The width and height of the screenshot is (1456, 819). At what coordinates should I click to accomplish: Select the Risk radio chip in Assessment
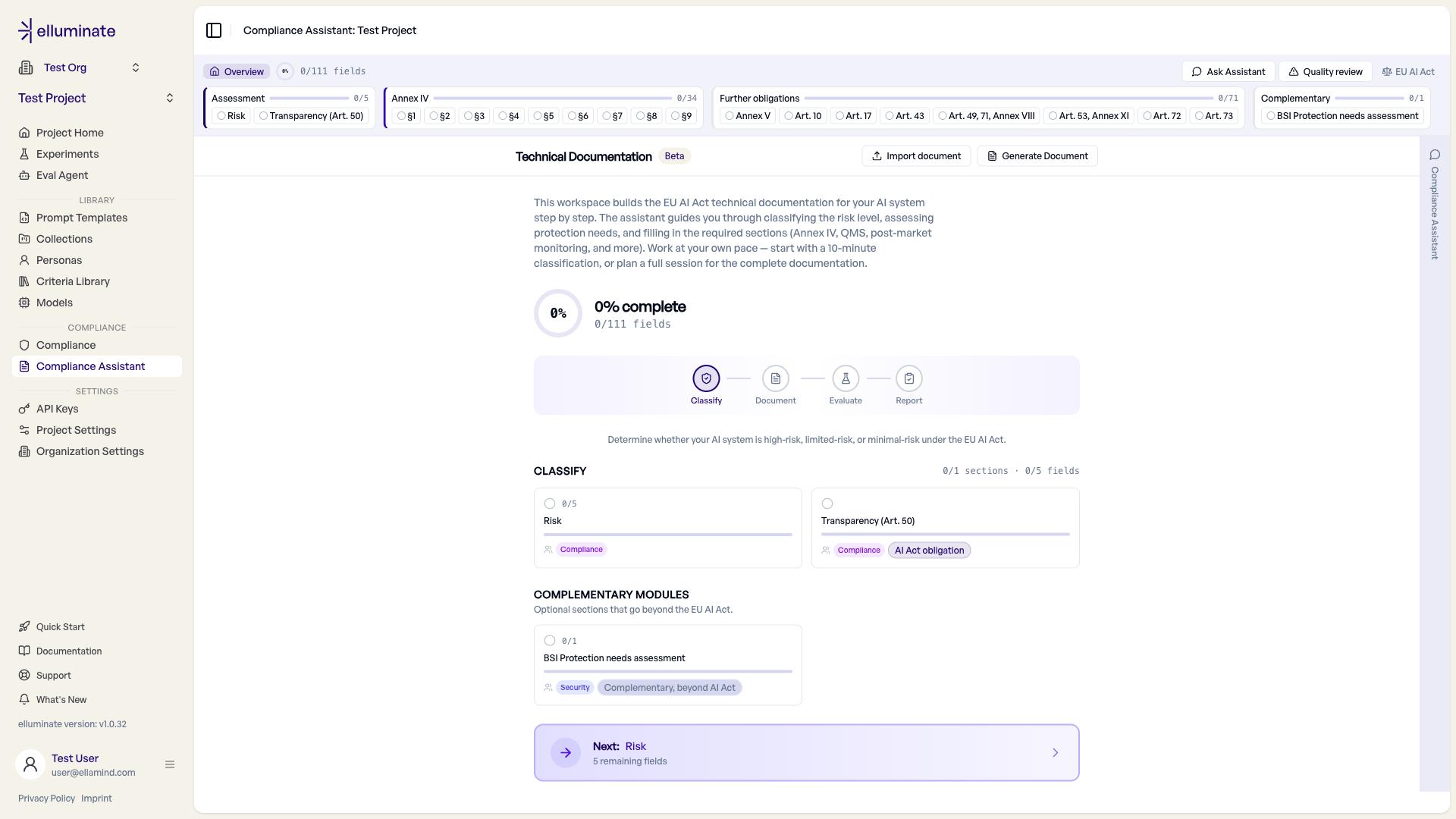click(231, 116)
